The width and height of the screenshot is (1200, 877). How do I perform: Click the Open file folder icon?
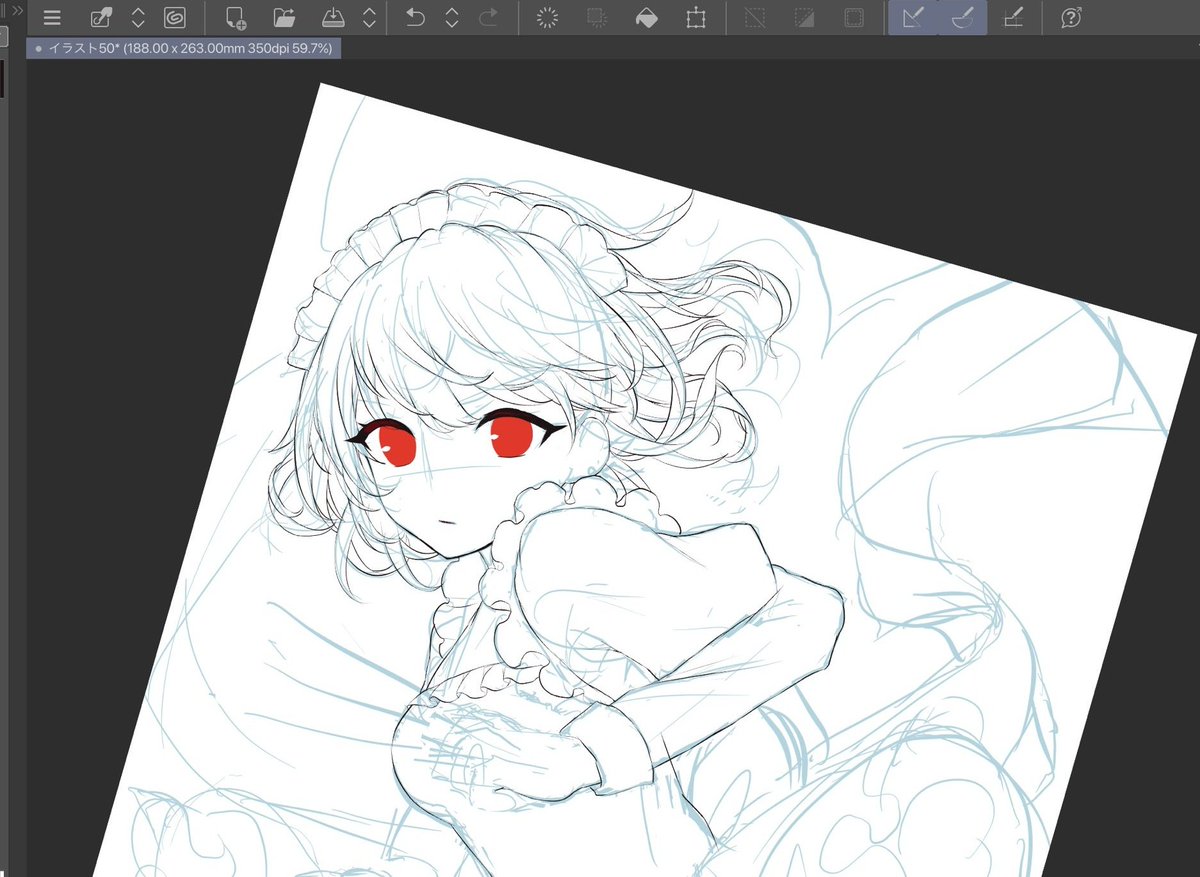(x=284, y=18)
